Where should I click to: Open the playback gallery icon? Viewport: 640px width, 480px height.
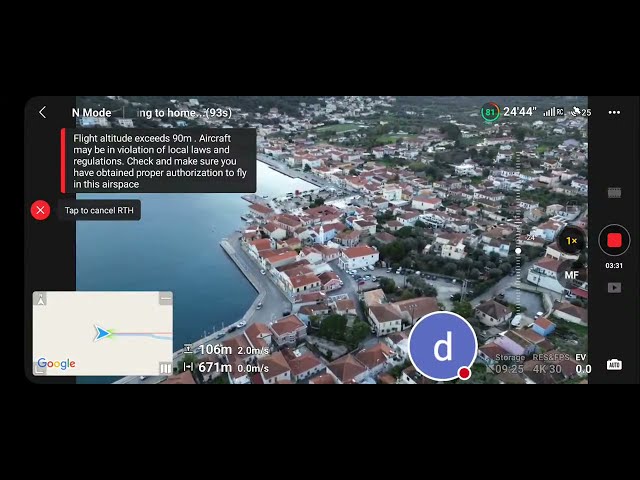coord(614,288)
